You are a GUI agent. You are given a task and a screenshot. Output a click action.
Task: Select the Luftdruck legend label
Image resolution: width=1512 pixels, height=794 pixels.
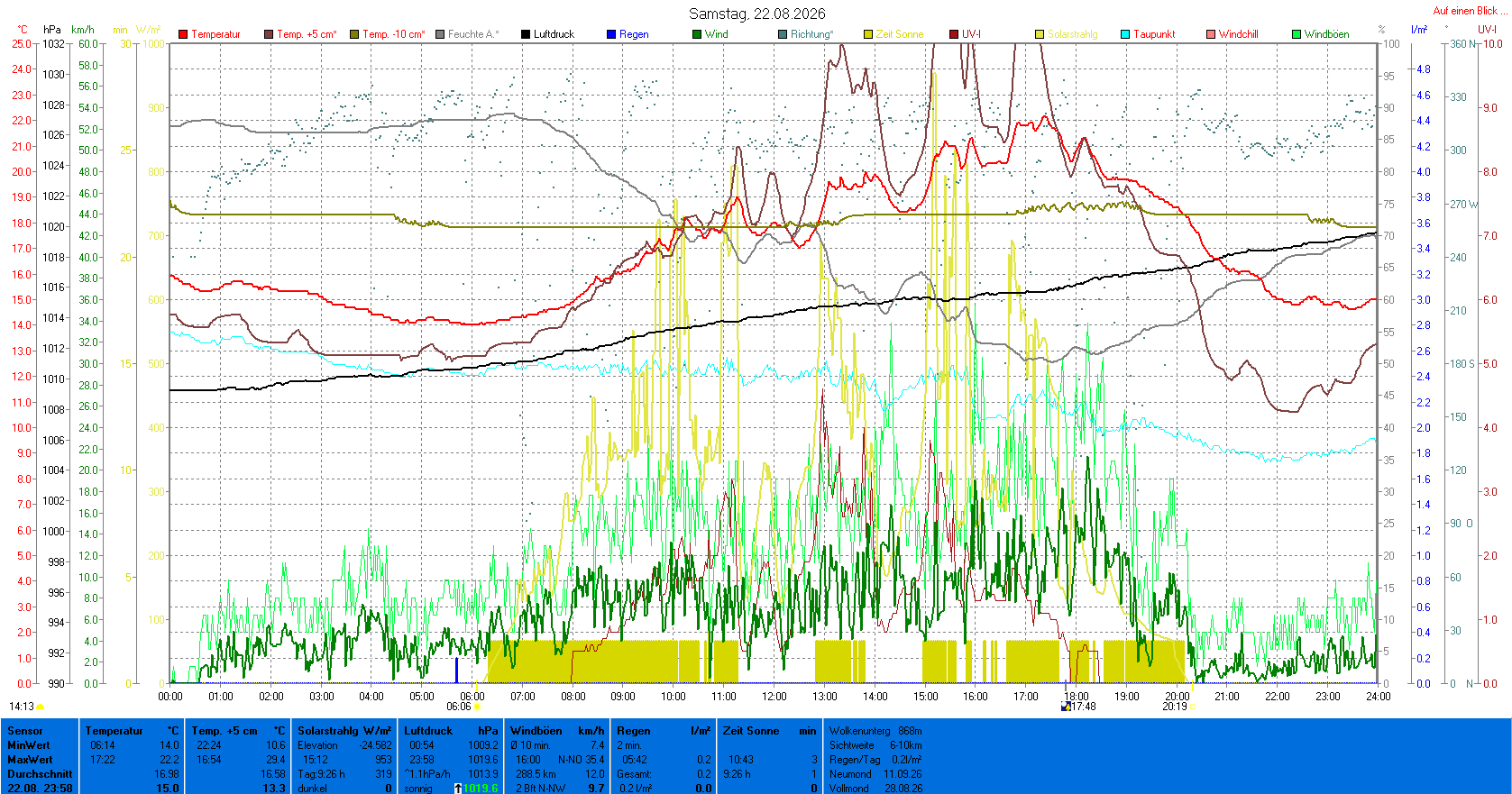[554, 34]
